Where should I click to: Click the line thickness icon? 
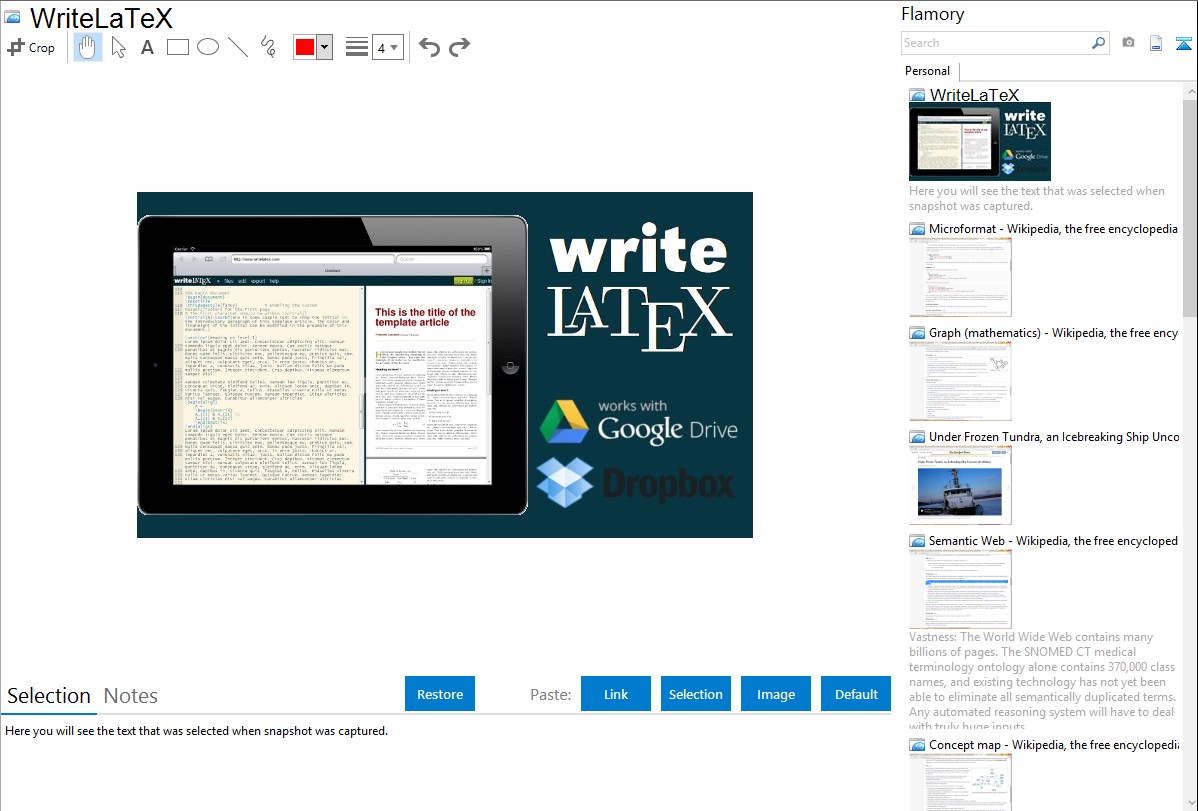tap(357, 47)
